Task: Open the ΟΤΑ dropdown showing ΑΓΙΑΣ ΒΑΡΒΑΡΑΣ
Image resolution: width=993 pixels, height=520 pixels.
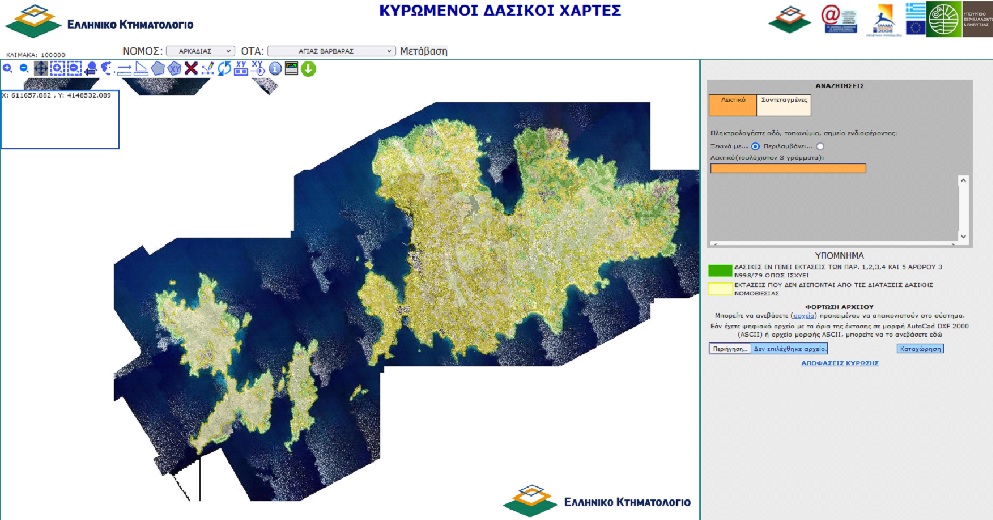Action: [332, 50]
